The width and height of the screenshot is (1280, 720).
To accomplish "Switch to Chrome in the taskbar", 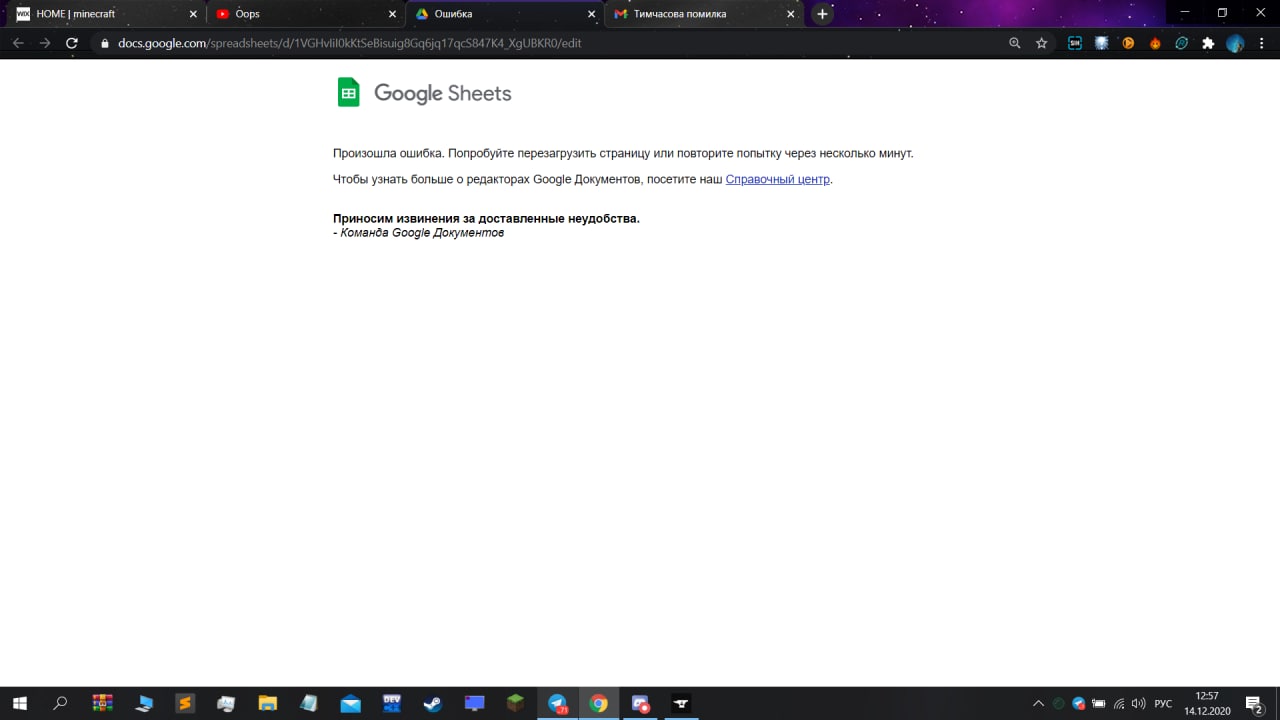I will pos(598,703).
